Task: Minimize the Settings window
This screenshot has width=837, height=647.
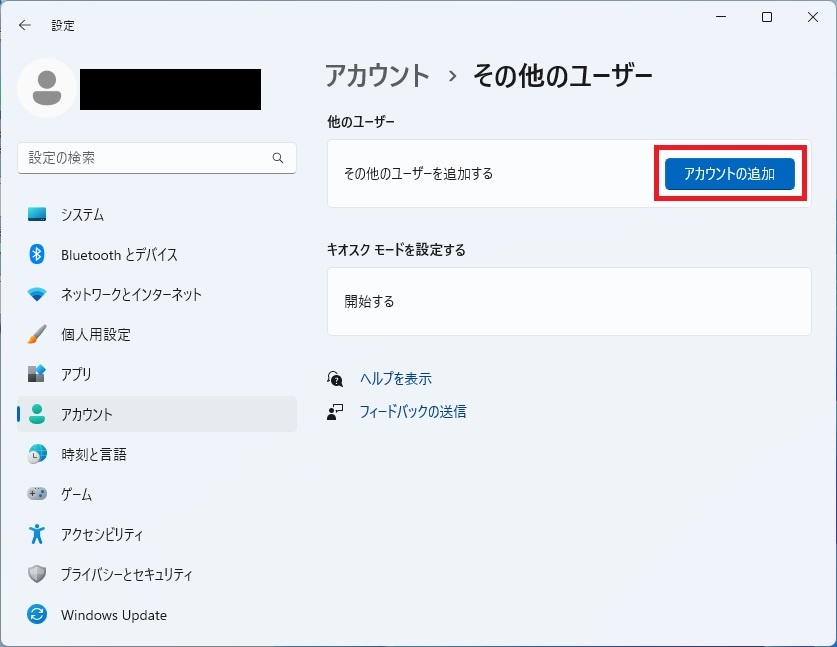Action: point(721,17)
